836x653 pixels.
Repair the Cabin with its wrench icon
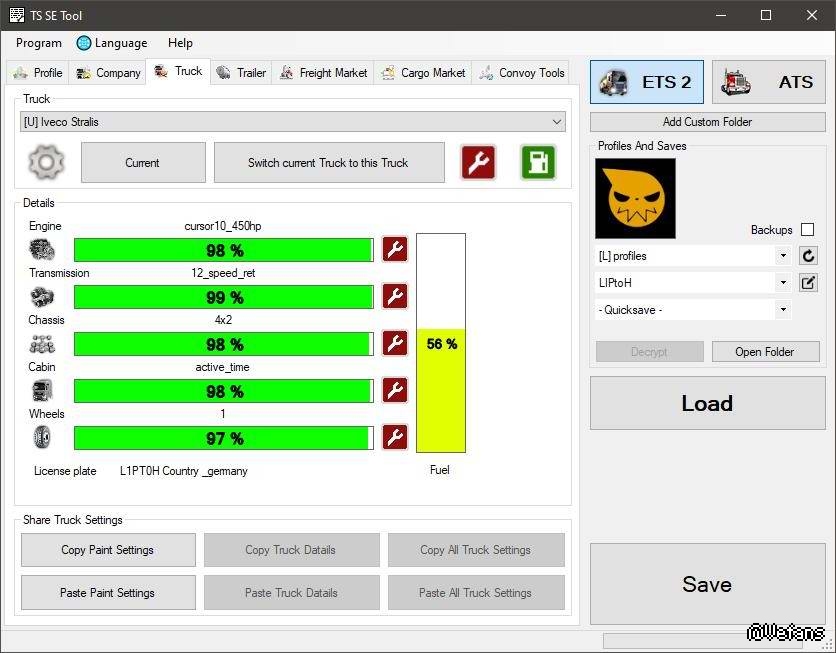[395, 390]
